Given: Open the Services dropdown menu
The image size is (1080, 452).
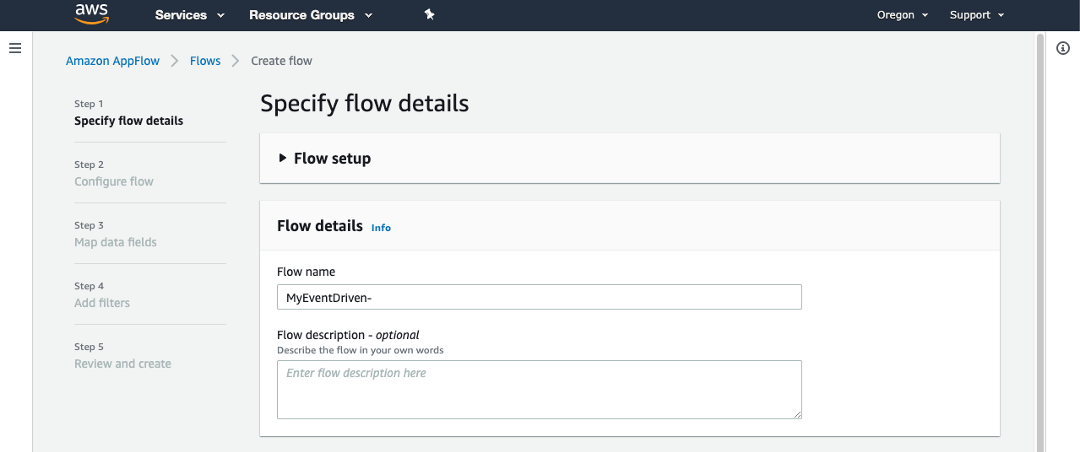Looking at the screenshot, I should 189,15.
